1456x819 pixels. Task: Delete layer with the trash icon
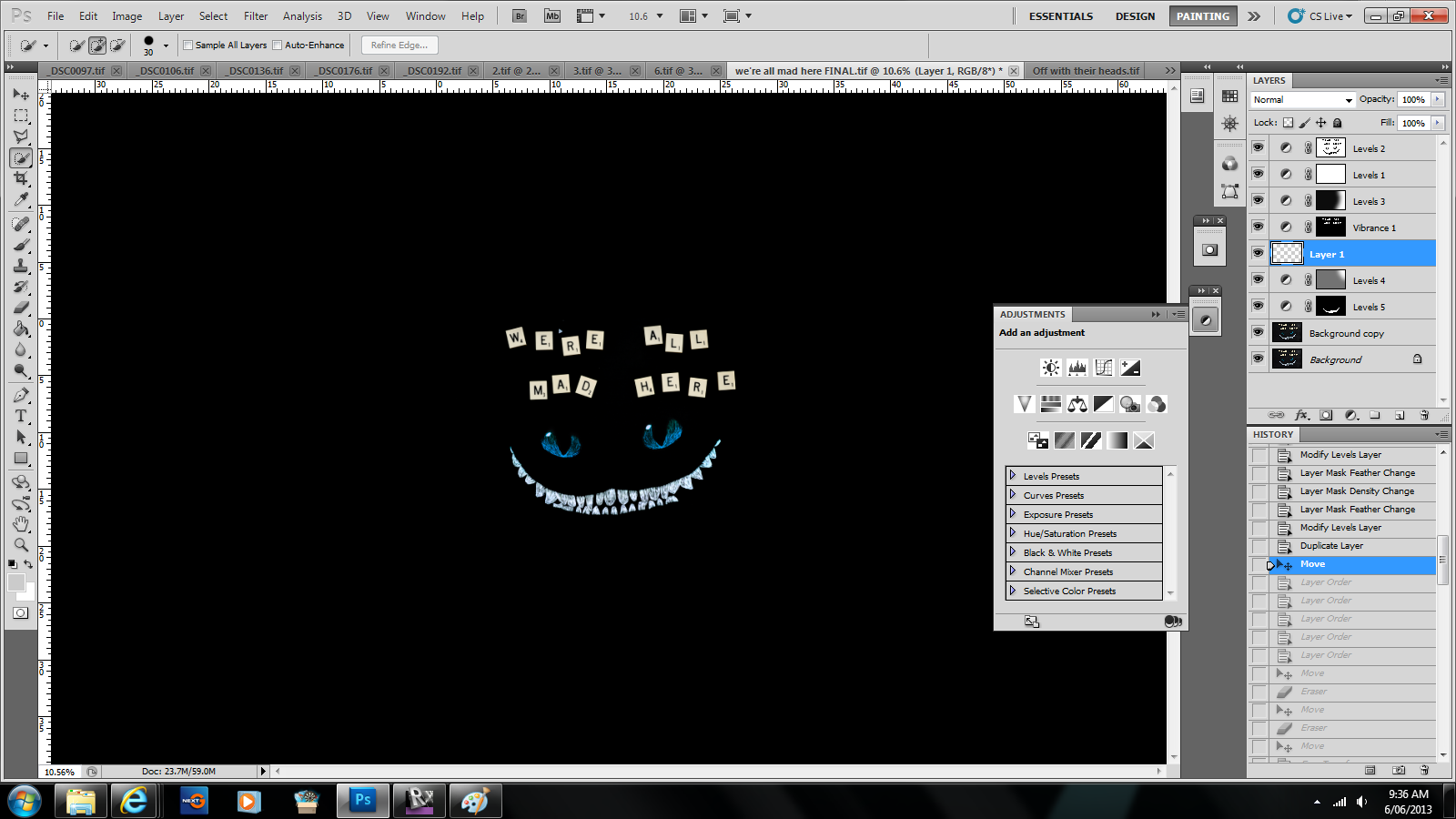tap(1424, 415)
